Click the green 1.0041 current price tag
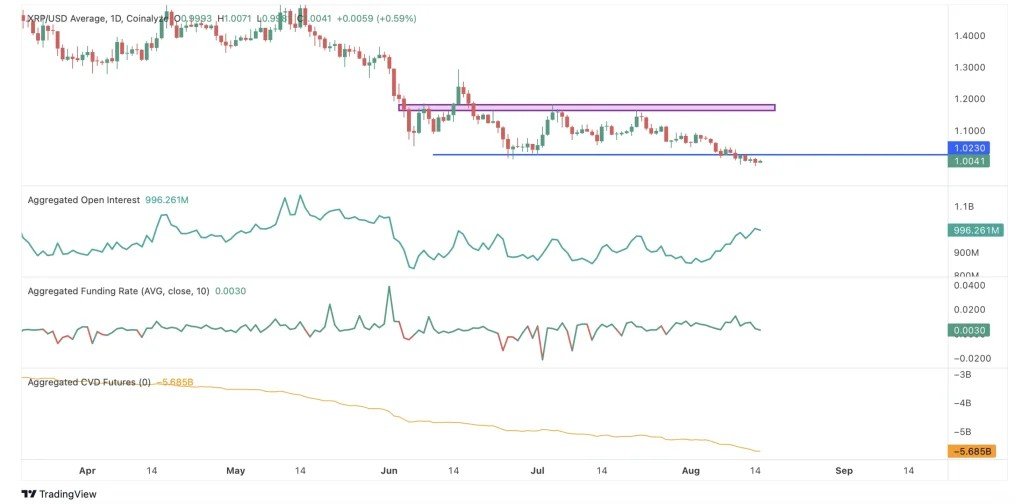Screen dimensions: 1024x504 click(x=968, y=161)
